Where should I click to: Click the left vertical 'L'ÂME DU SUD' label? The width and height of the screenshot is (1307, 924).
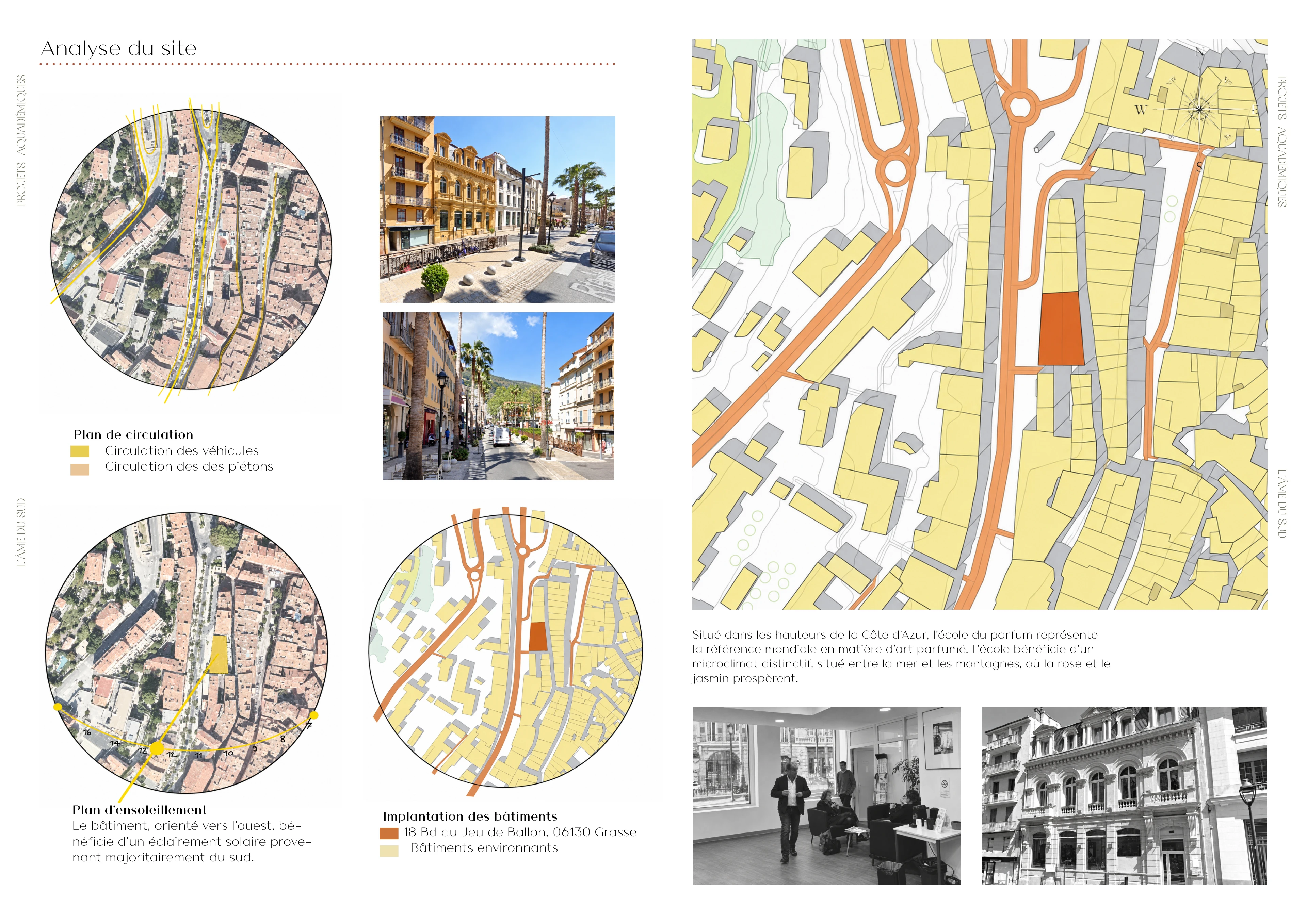tap(21, 532)
